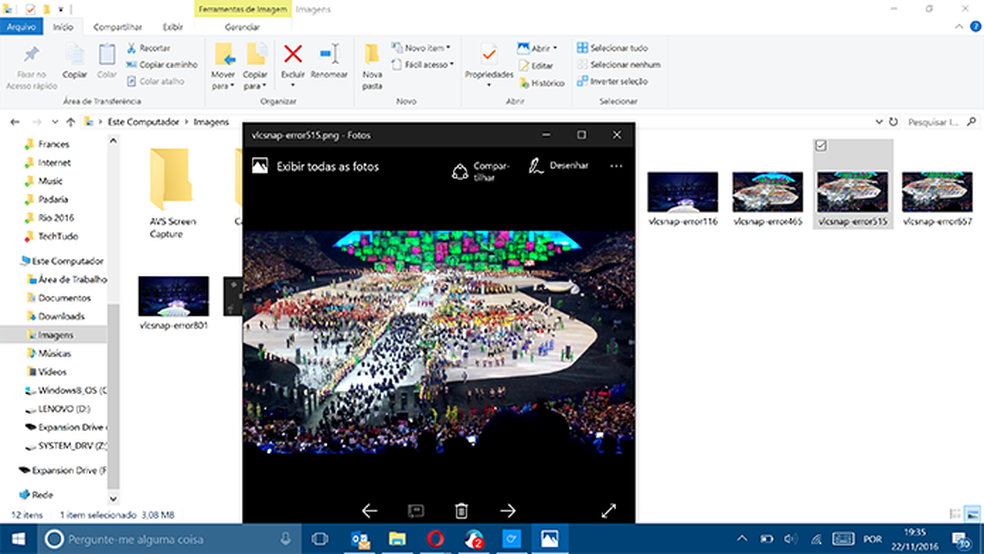The image size is (984, 554).
Task: Enter fullscreen with the diagonal arrows icon
Action: point(609,511)
